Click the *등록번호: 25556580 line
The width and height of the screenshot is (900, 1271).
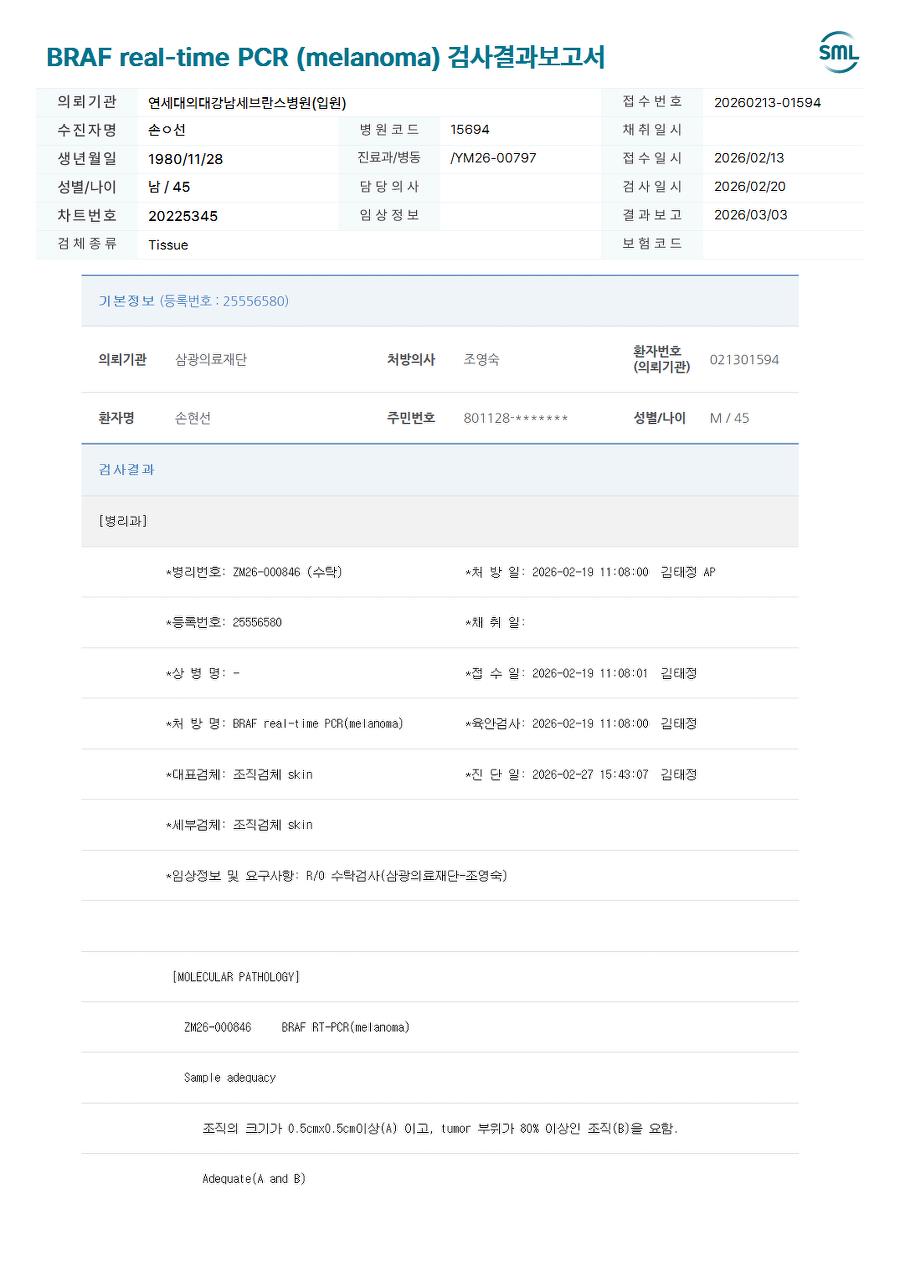coord(224,622)
